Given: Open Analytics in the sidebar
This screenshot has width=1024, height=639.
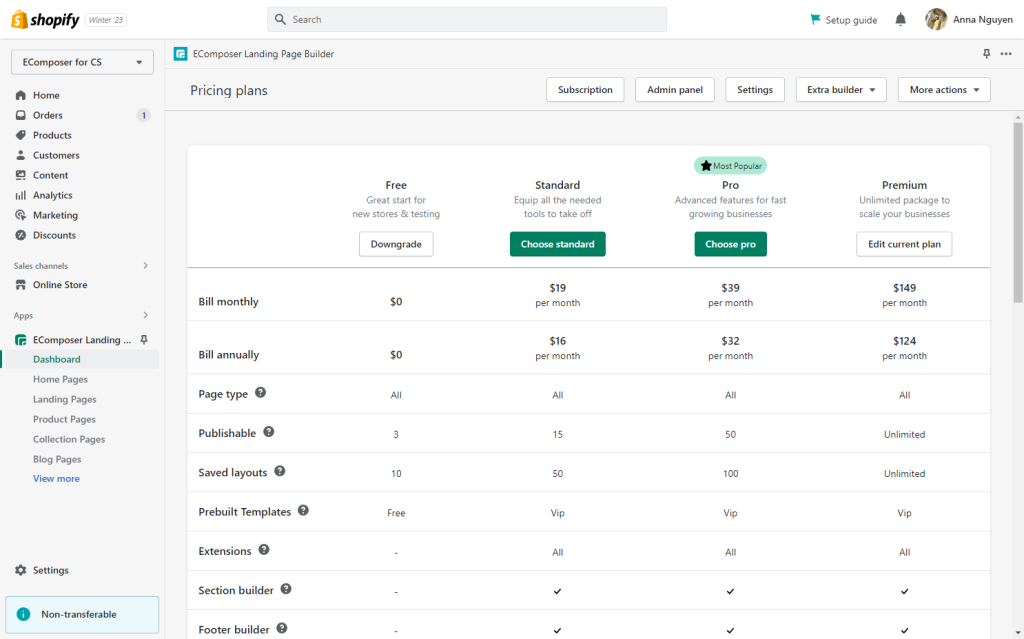Looking at the screenshot, I should coord(53,195).
